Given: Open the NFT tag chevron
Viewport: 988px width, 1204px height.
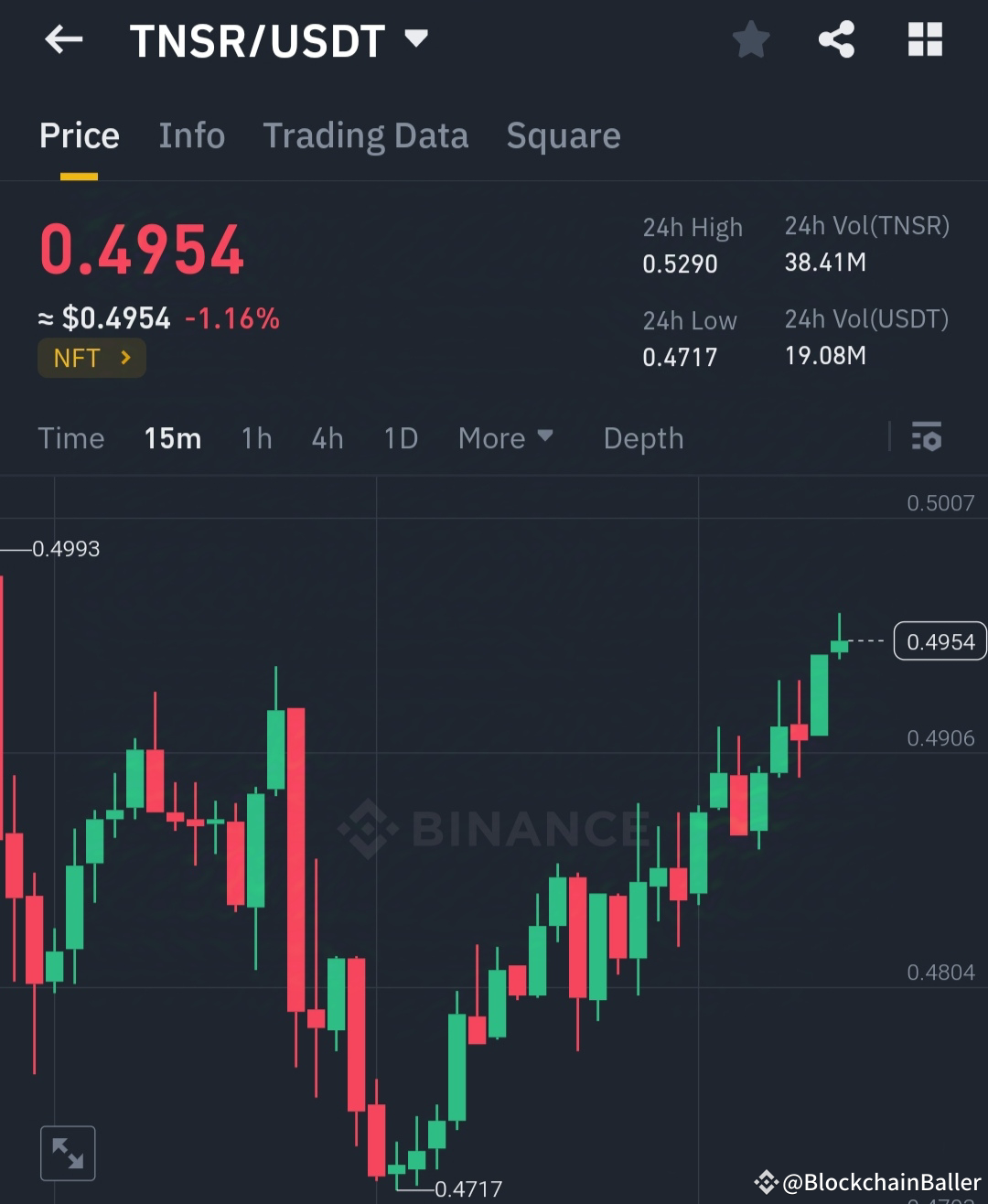Looking at the screenshot, I should point(123,358).
